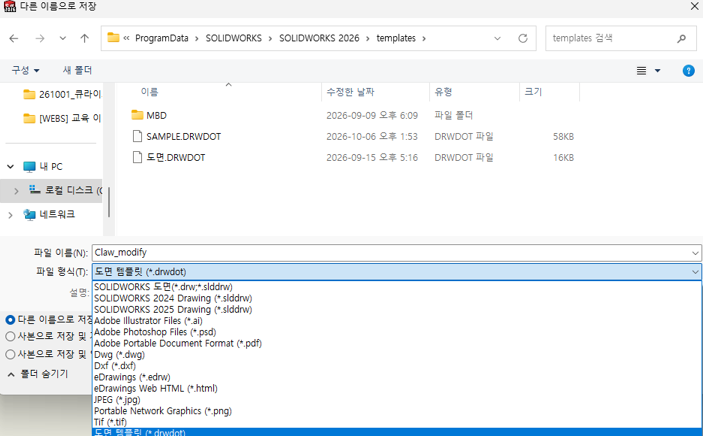
Task: Select templates in the breadcrumb path
Action: (x=396, y=38)
